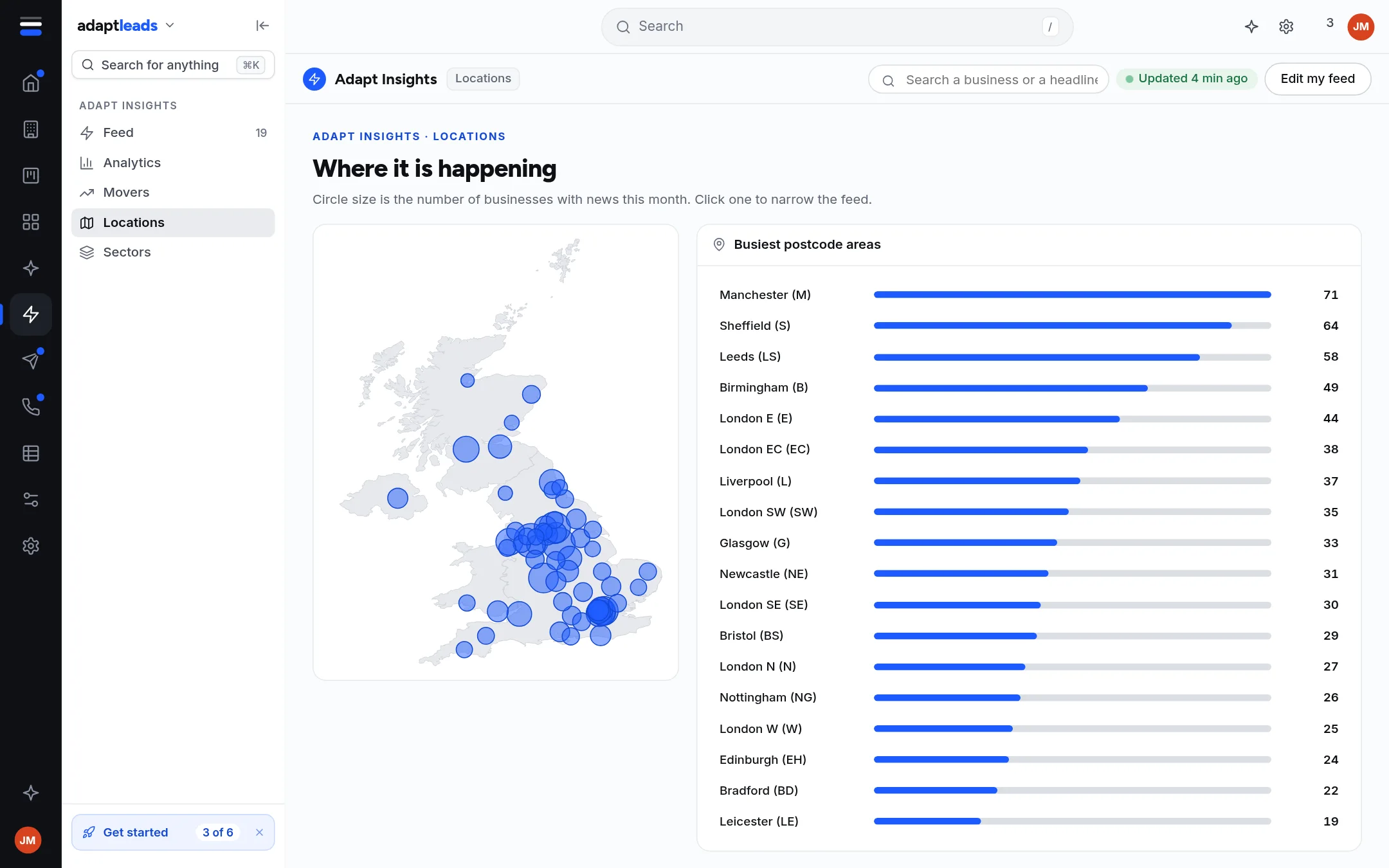
Task: Focus the Search for anything field
Action: (173, 65)
